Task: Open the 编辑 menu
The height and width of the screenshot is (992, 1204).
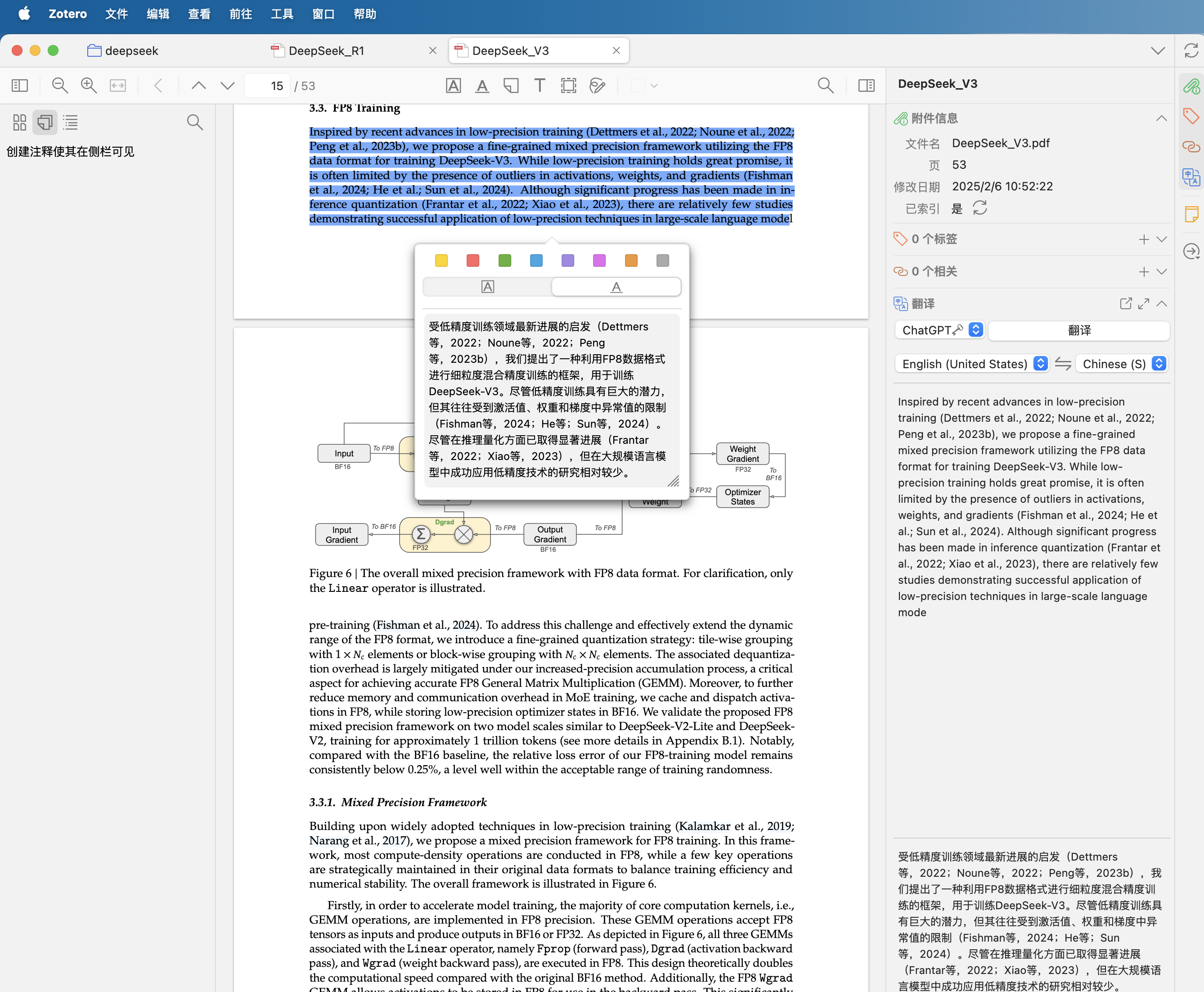Action: pyautogui.click(x=158, y=14)
